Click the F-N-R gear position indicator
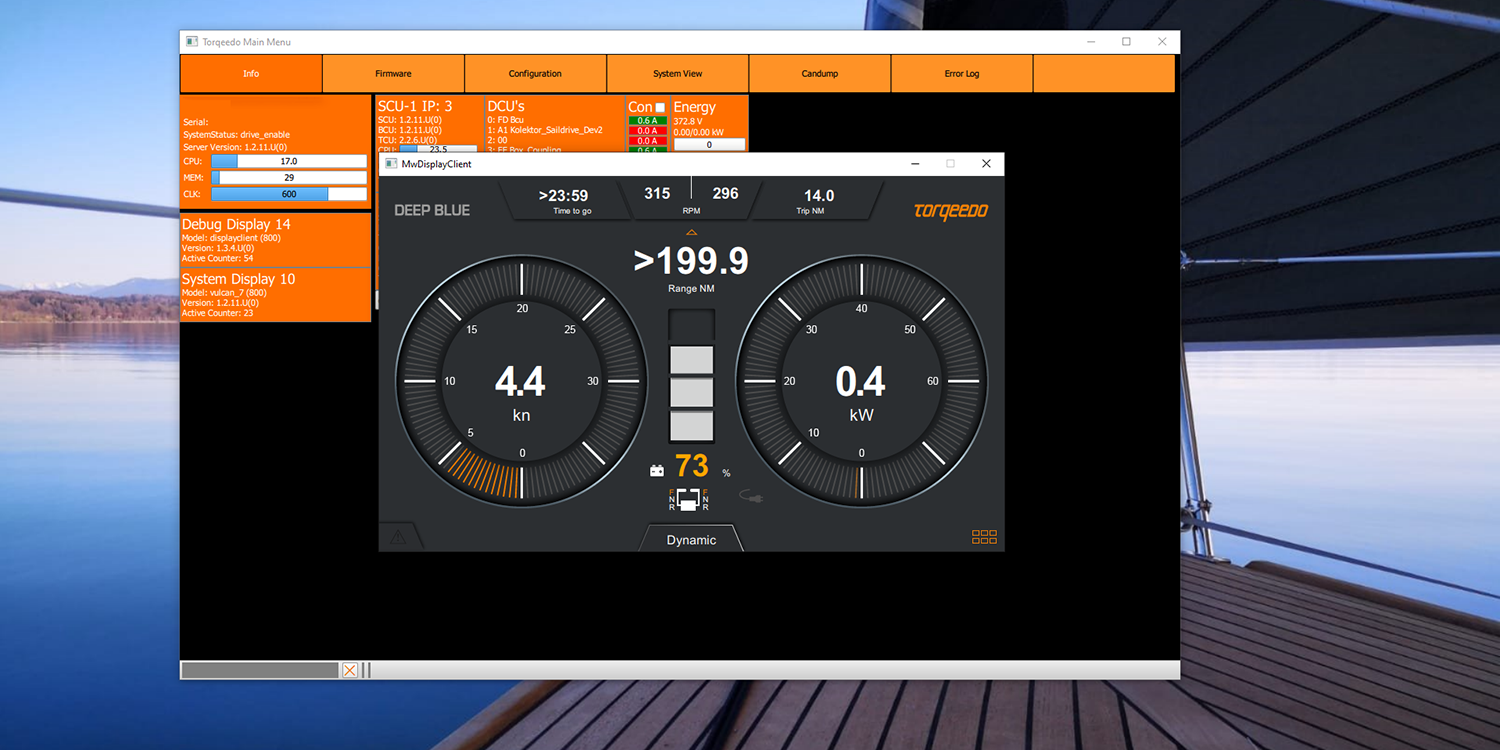Image resolution: width=1500 pixels, height=750 pixels. pos(689,499)
